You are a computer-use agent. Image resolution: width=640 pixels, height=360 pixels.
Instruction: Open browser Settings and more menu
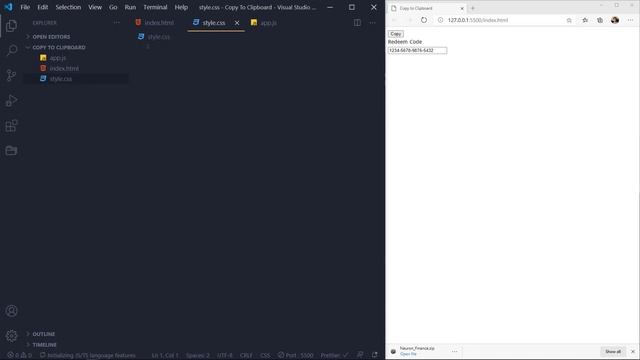coord(631,20)
